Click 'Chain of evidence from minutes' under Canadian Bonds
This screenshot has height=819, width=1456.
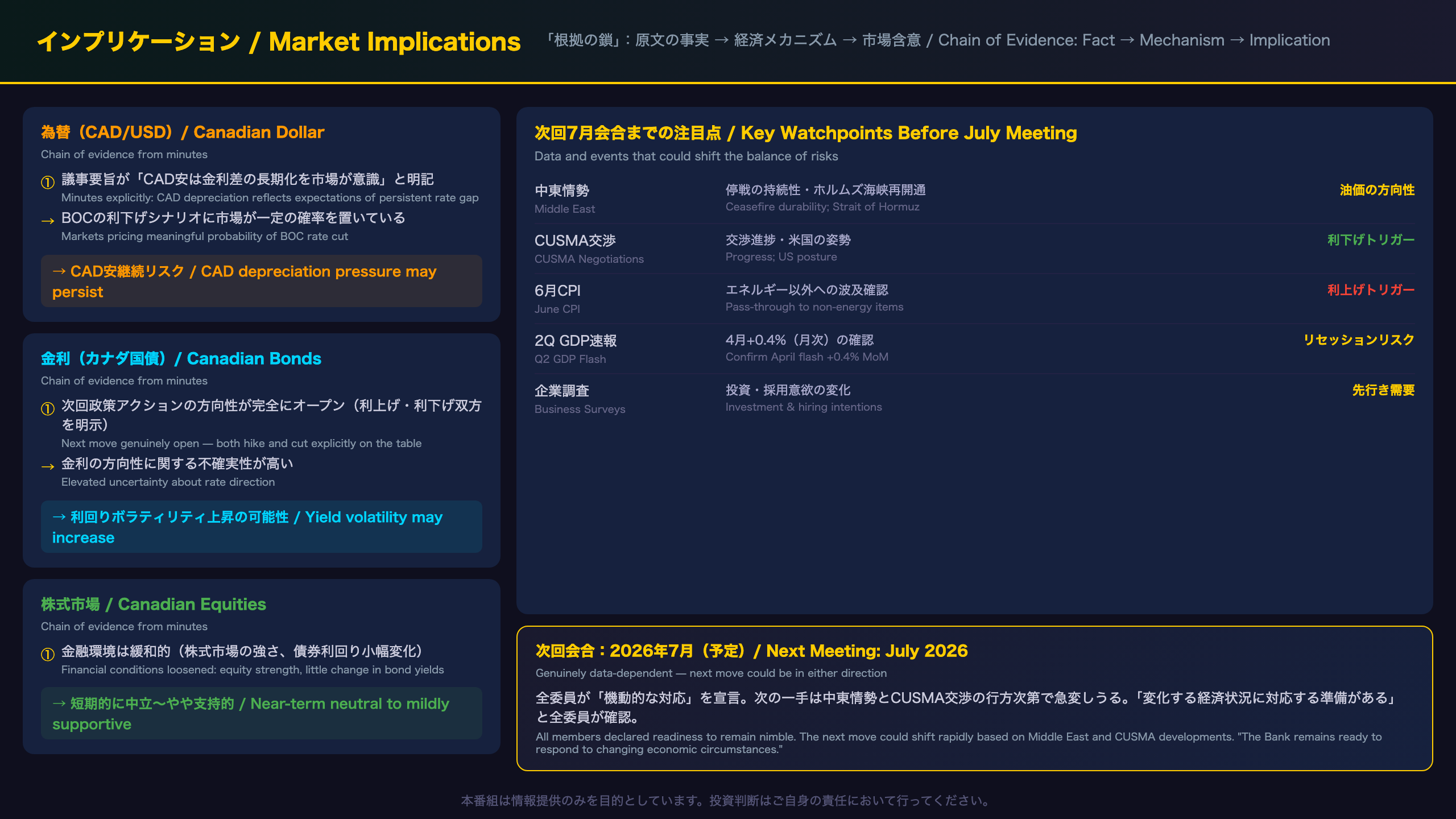tap(124, 380)
